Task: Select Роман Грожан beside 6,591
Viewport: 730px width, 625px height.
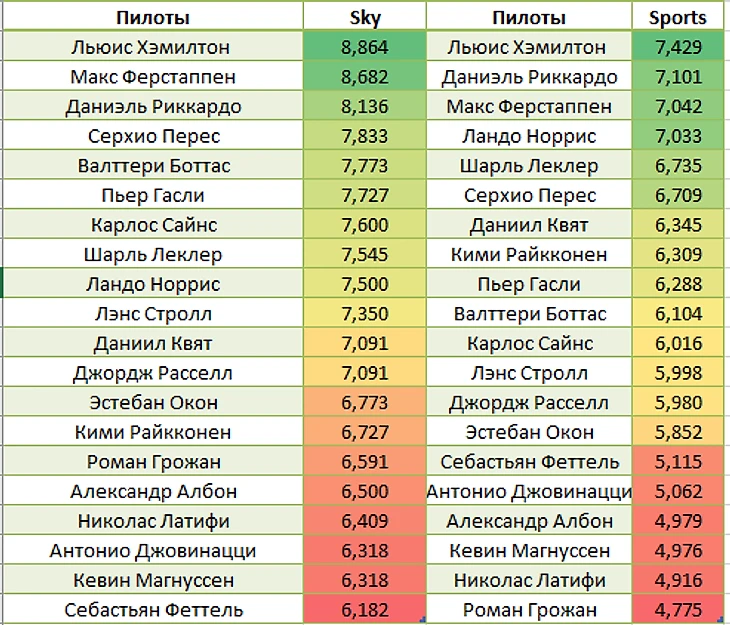Action: click(153, 462)
